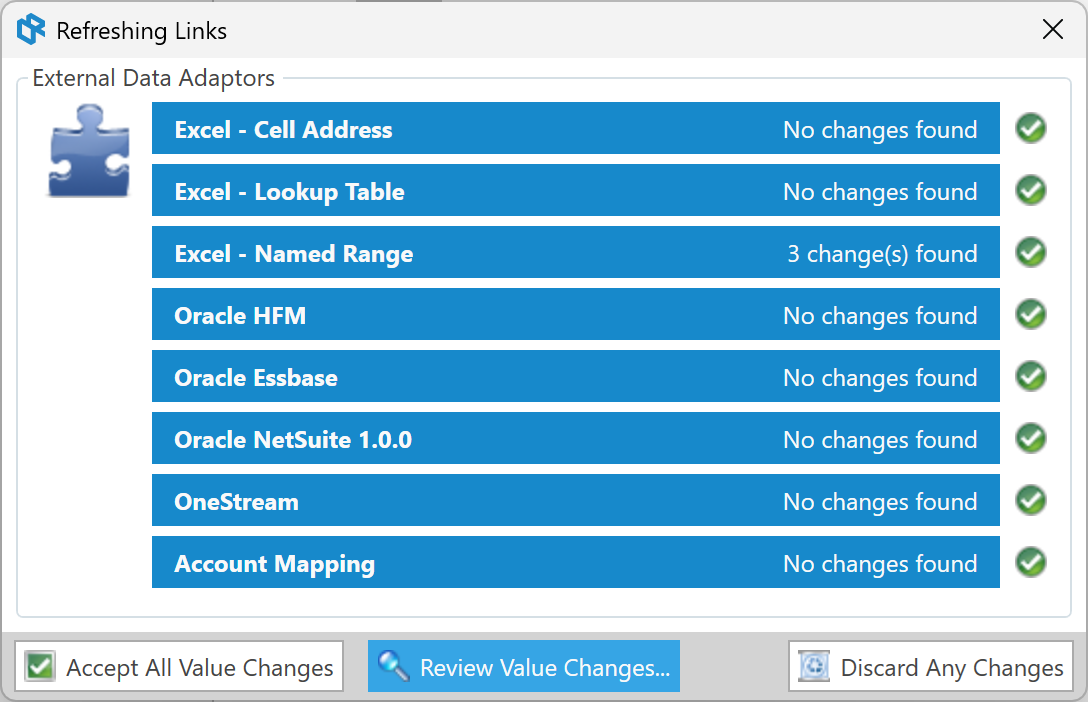
Task: Click the green check icon for Excel - Cell Address
Action: 1031,128
